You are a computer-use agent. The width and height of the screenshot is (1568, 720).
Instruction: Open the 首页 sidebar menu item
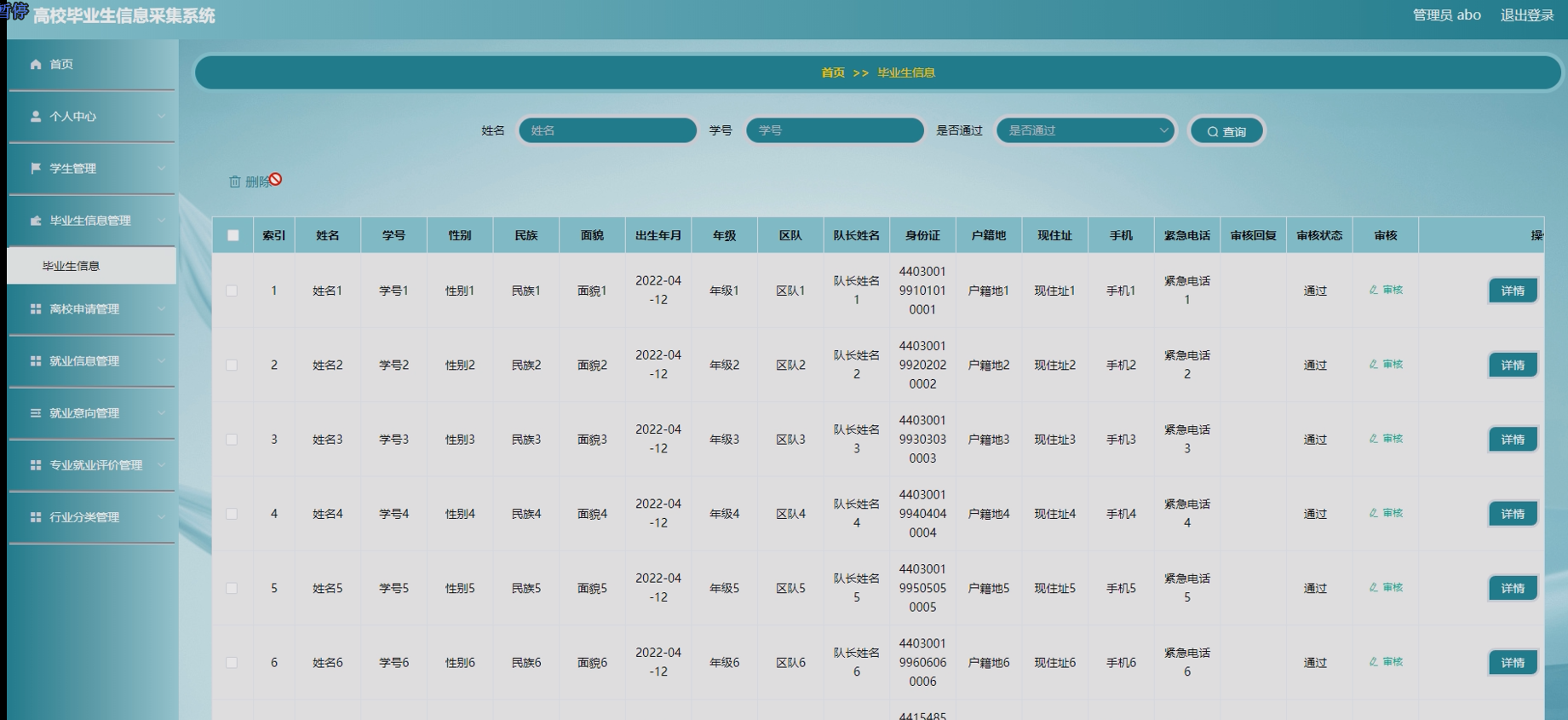click(x=92, y=64)
